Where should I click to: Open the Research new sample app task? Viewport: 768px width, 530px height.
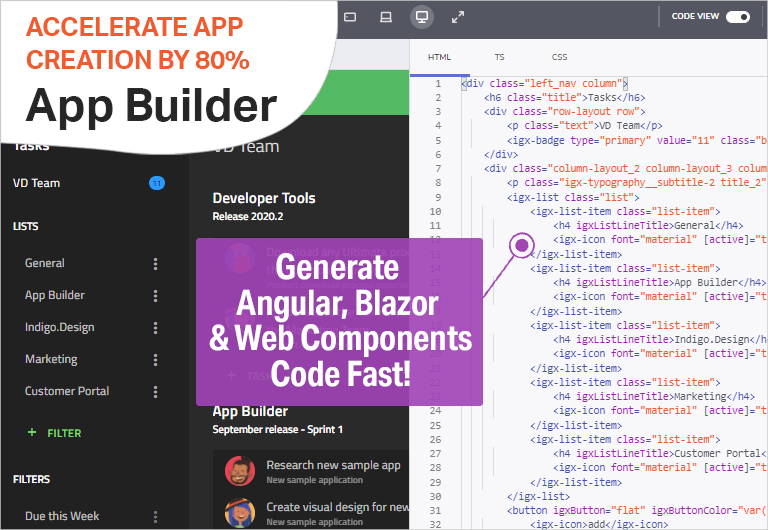point(334,465)
